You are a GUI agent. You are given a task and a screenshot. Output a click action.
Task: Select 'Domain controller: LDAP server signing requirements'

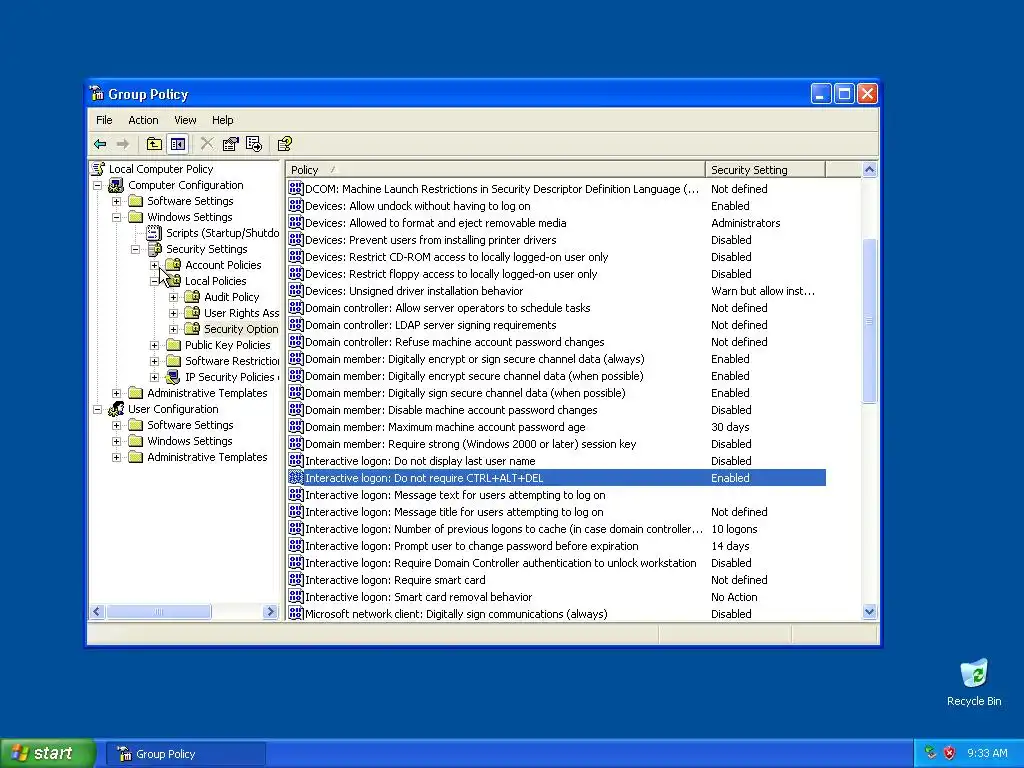coord(430,325)
